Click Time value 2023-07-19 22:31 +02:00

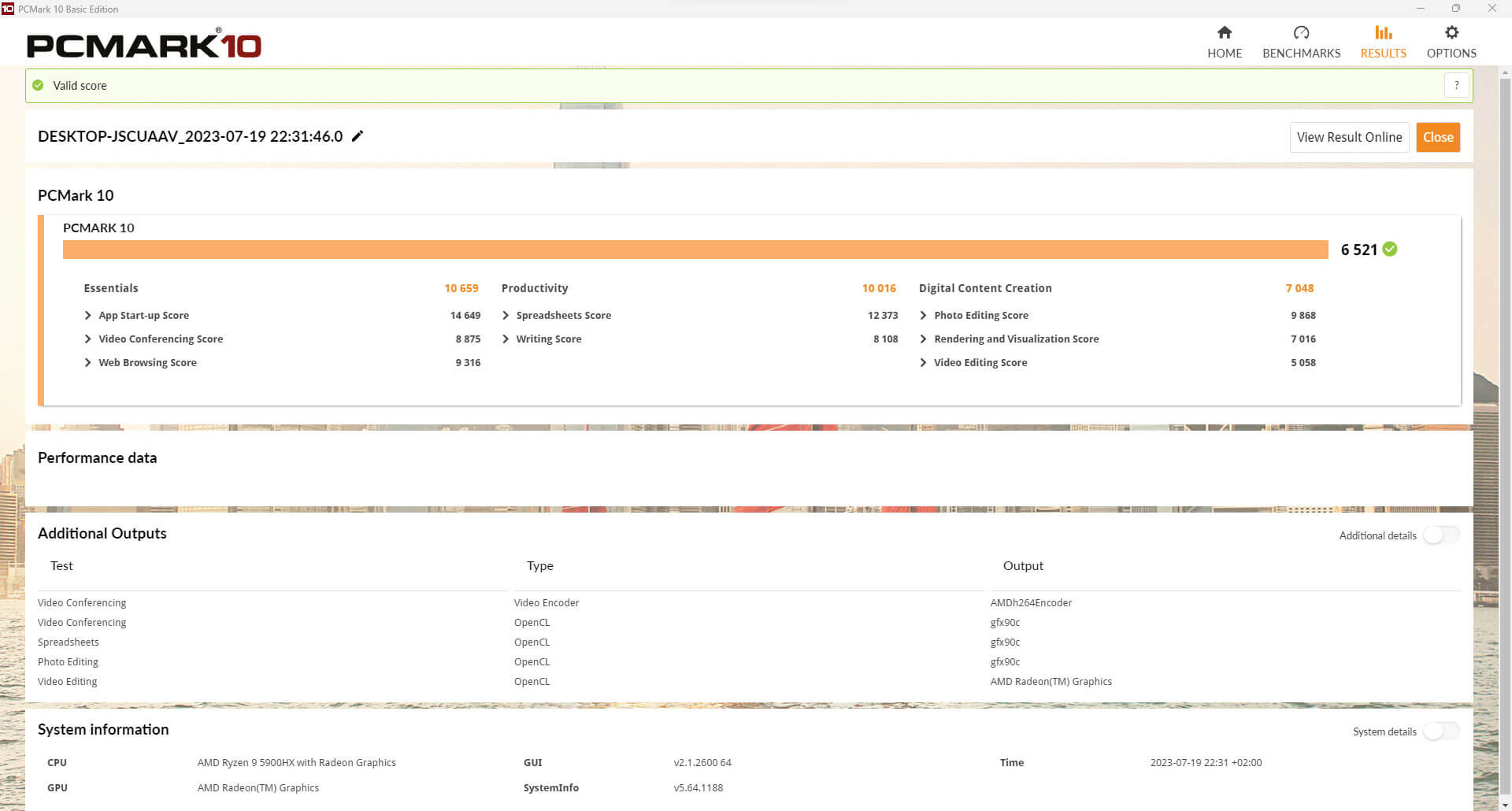1206,762
